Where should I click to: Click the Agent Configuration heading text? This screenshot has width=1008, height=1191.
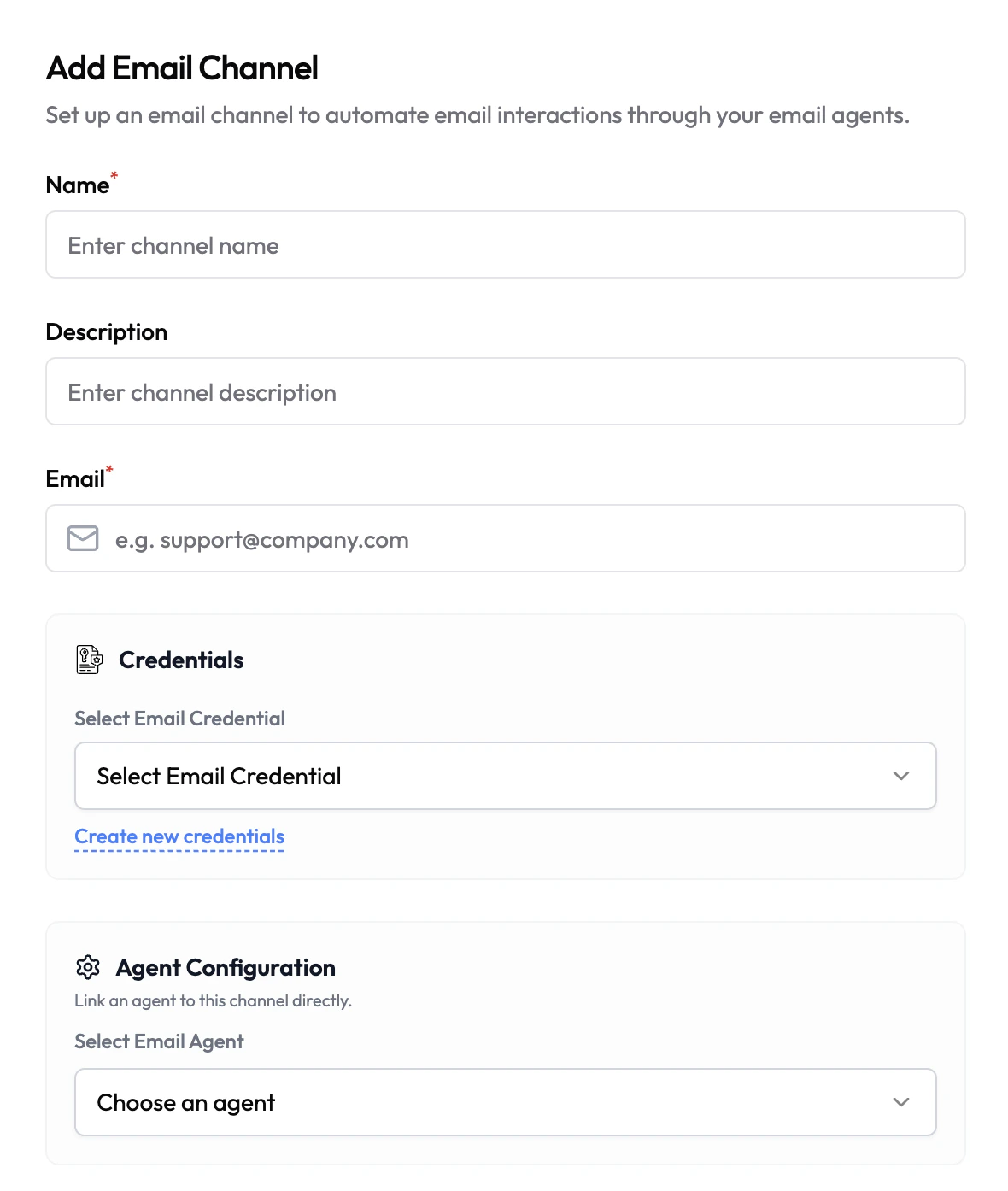coord(226,967)
